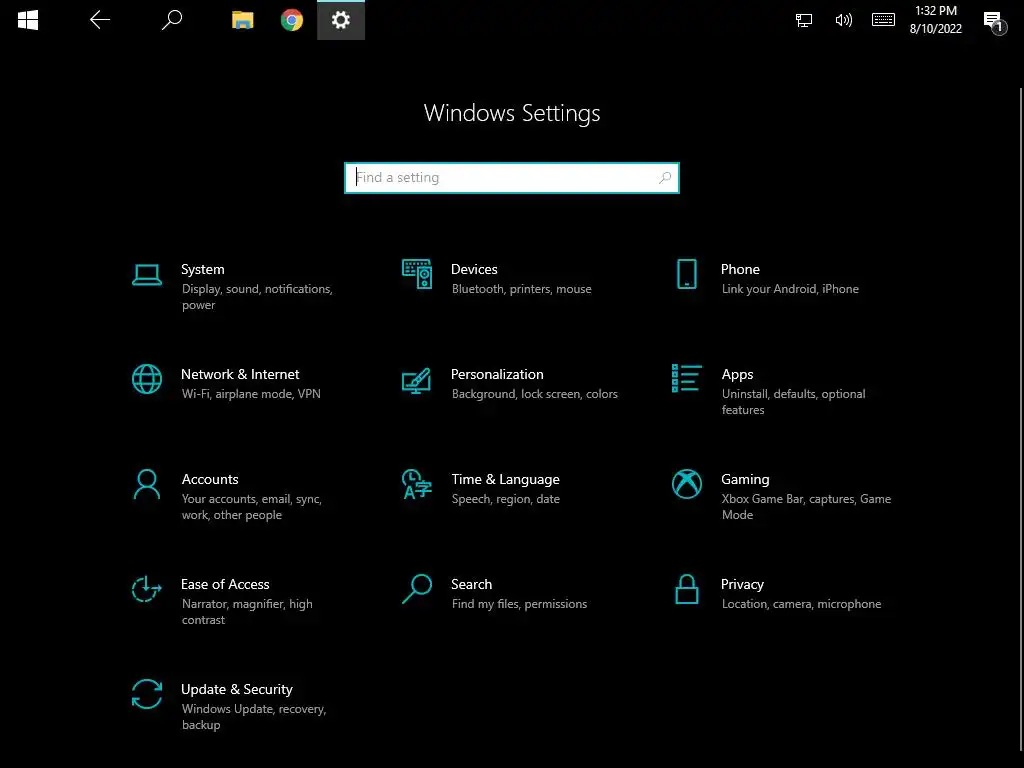Click 'Wi-Fi, airplane mode, VPN' description
The width and height of the screenshot is (1024, 768).
pos(251,394)
